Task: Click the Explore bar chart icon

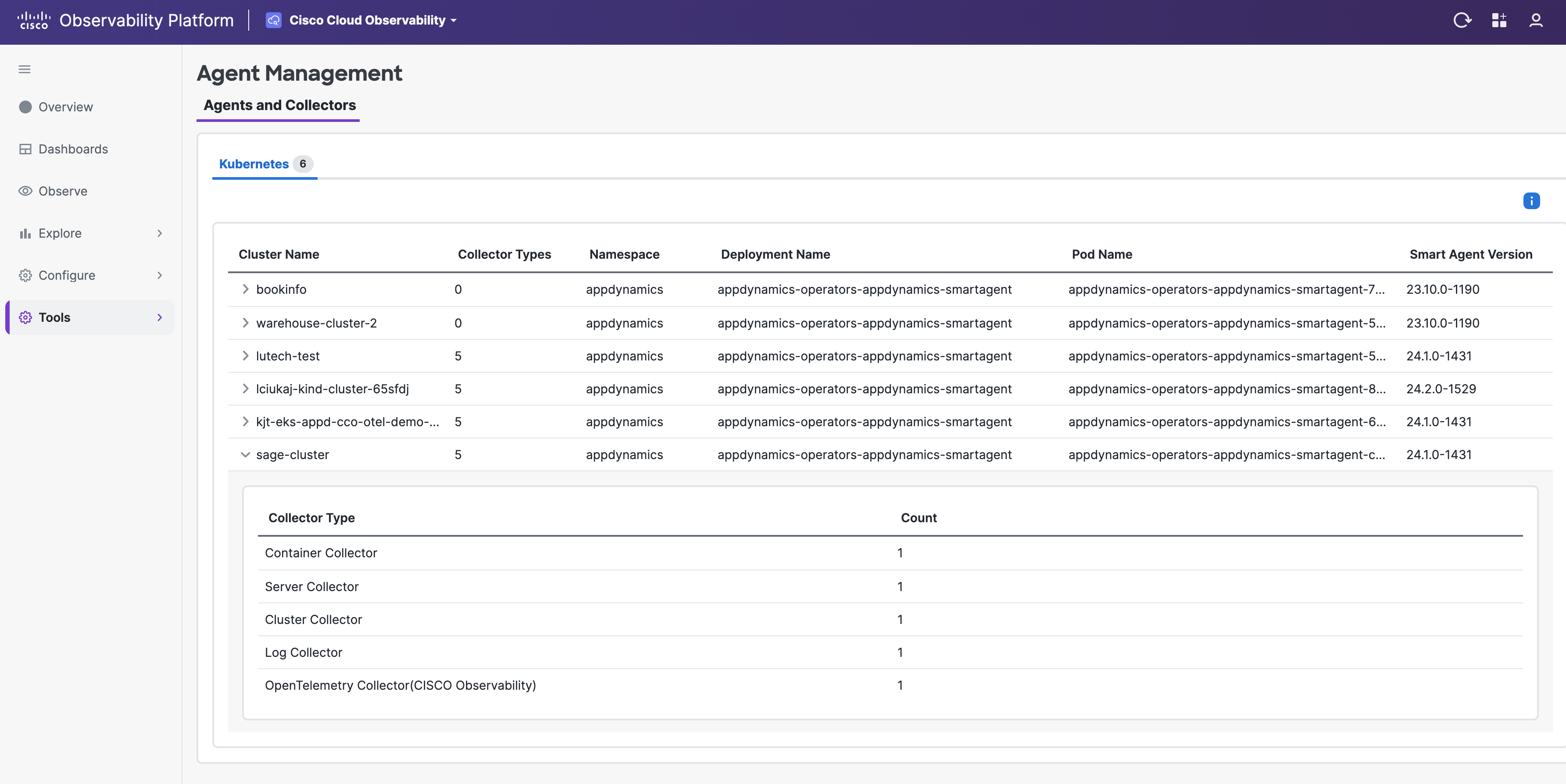Action: 25,233
